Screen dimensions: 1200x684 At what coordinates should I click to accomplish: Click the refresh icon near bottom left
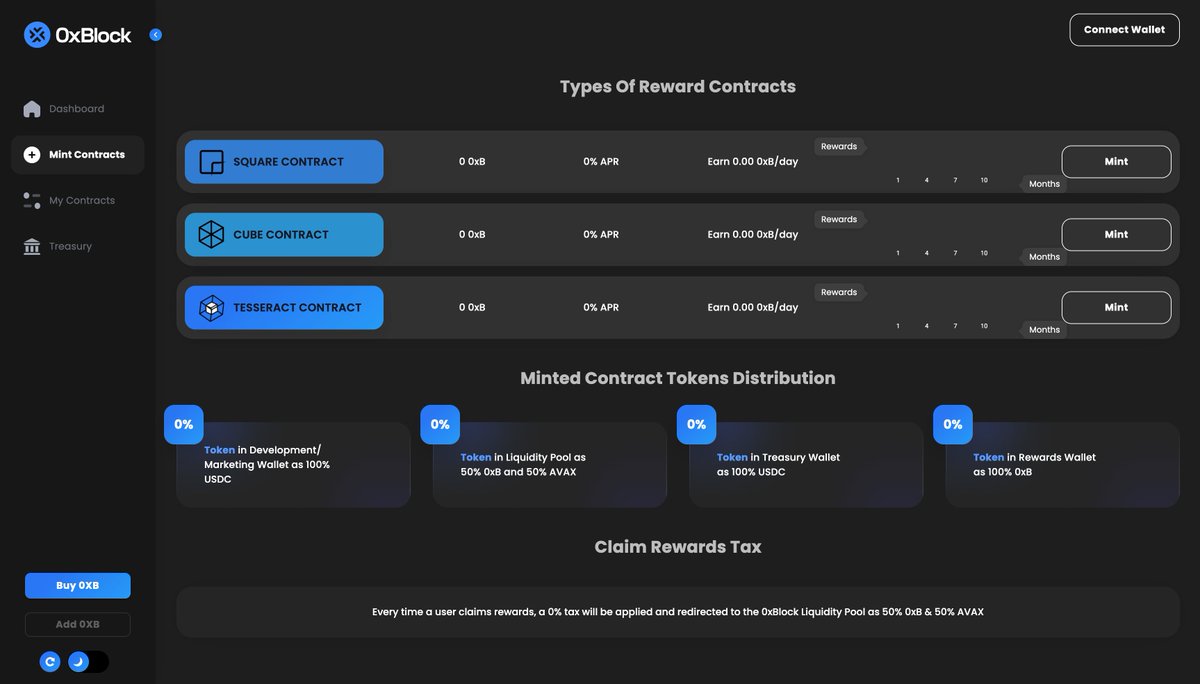coord(50,661)
